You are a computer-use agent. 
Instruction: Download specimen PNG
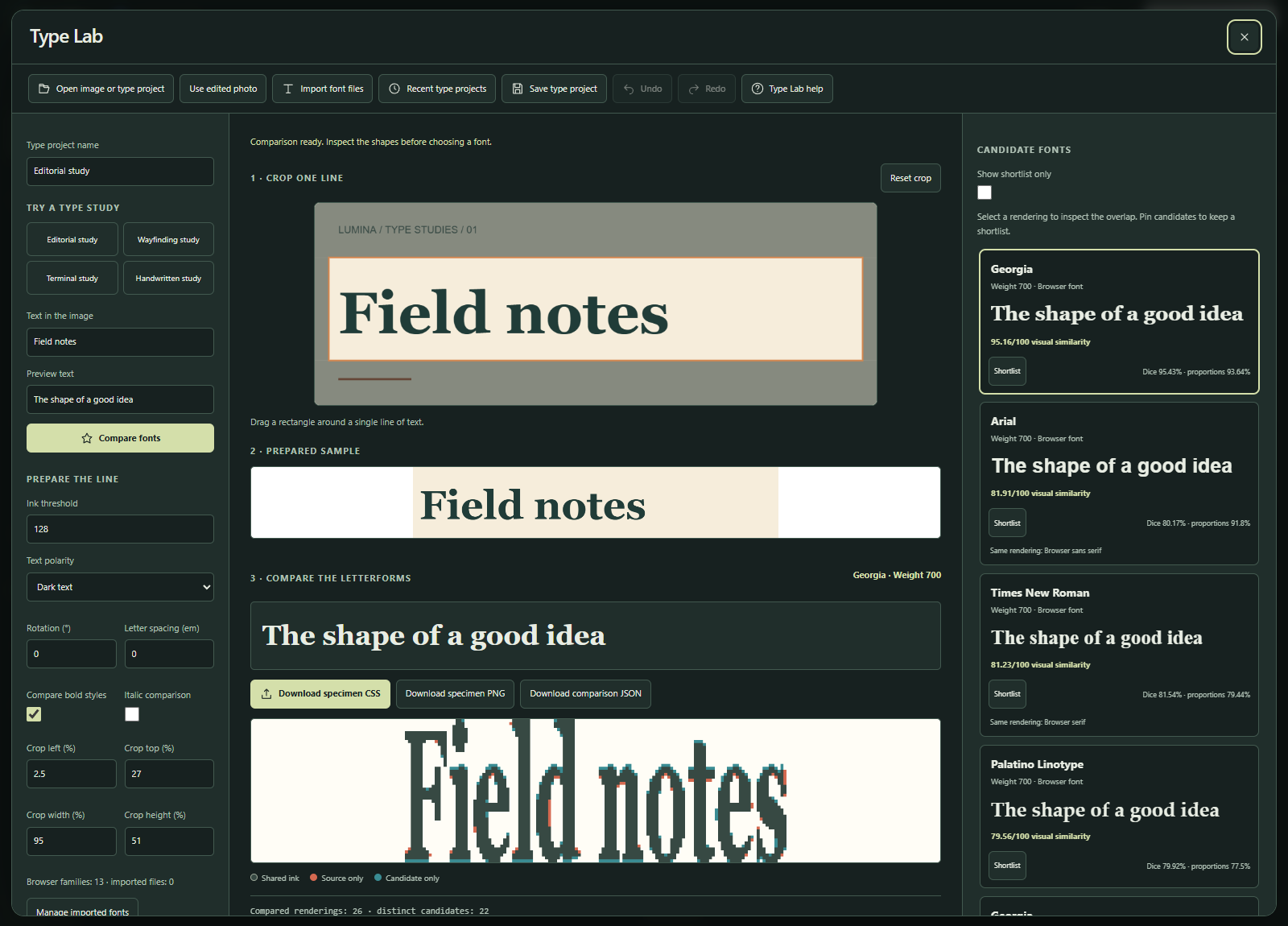pos(456,693)
